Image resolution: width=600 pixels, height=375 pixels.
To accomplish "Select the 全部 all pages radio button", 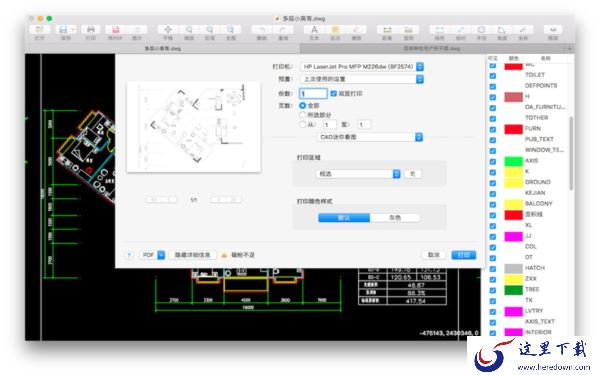I will 302,105.
